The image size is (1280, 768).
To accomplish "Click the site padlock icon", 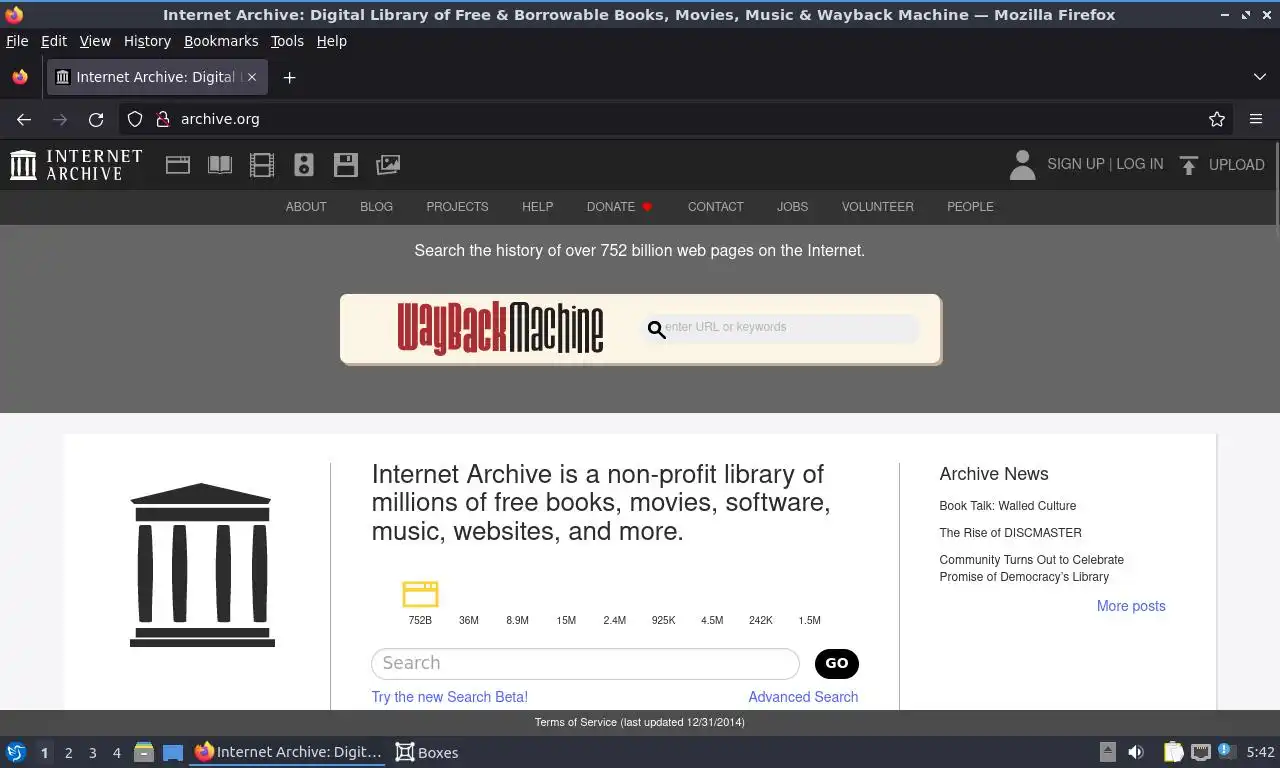I will (x=163, y=119).
